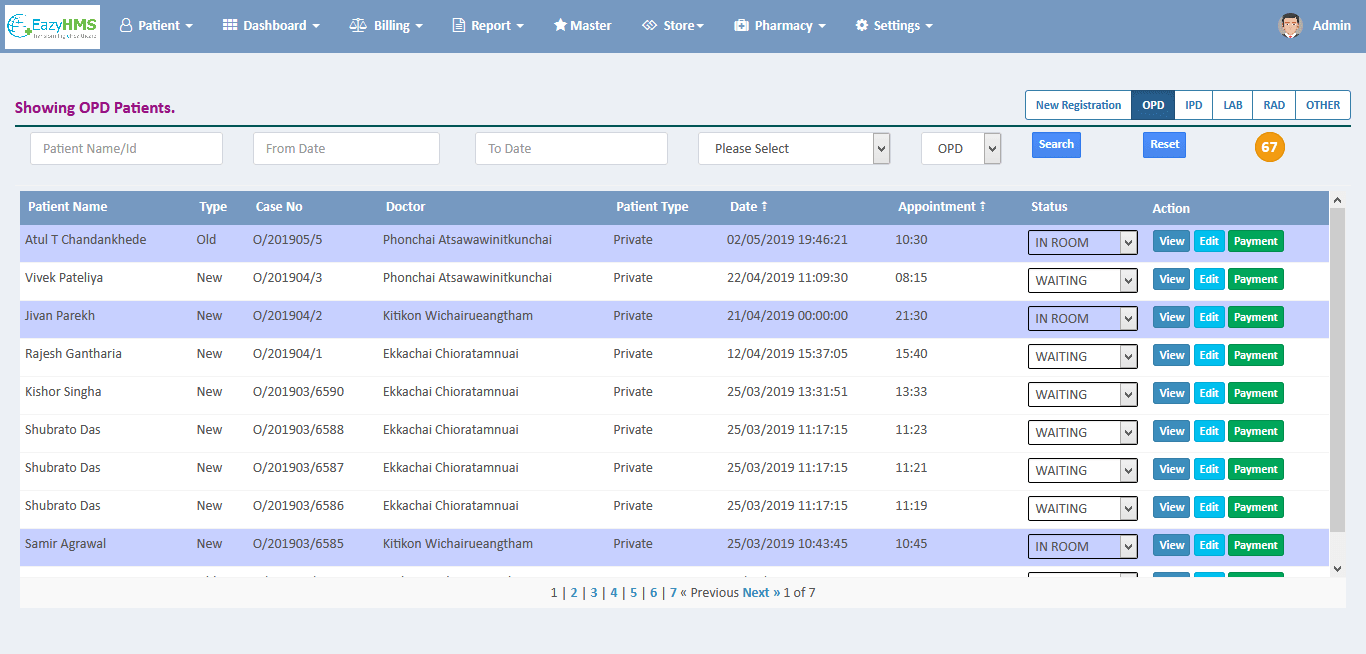Screen dimensions: 1366x654
Task: Click the Search button
Action: point(1055,144)
